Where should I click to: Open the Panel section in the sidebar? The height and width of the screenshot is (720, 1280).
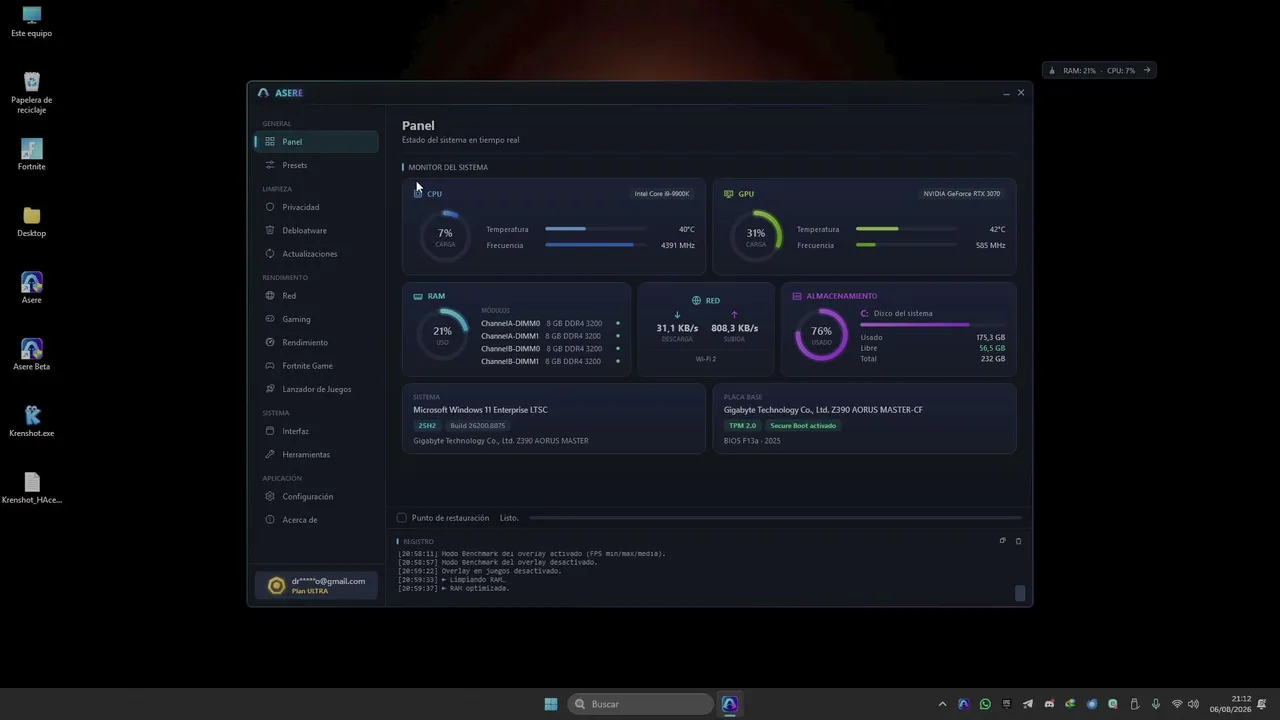(316, 142)
